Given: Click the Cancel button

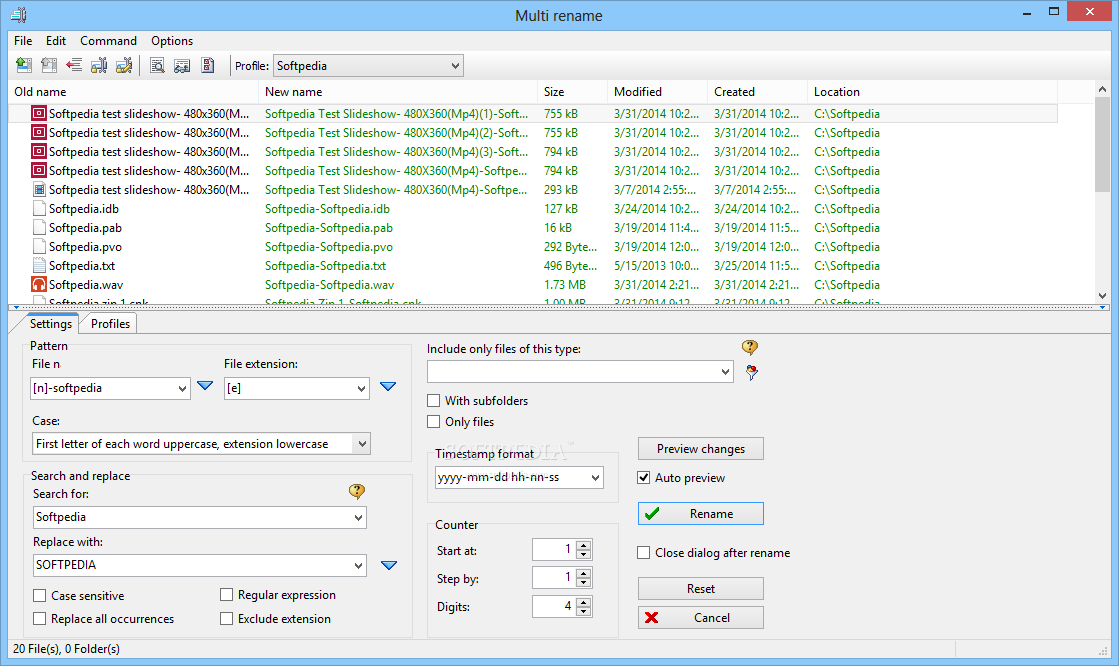Looking at the screenshot, I should click(x=701, y=617).
